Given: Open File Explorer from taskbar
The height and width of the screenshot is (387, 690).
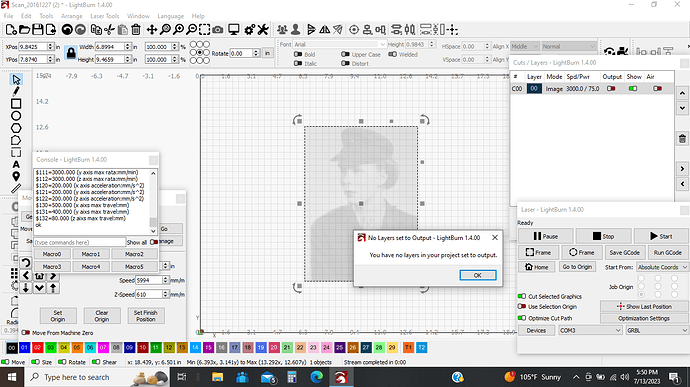Looking at the screenshot, I should pyautogui.click(x=217, y=377).
